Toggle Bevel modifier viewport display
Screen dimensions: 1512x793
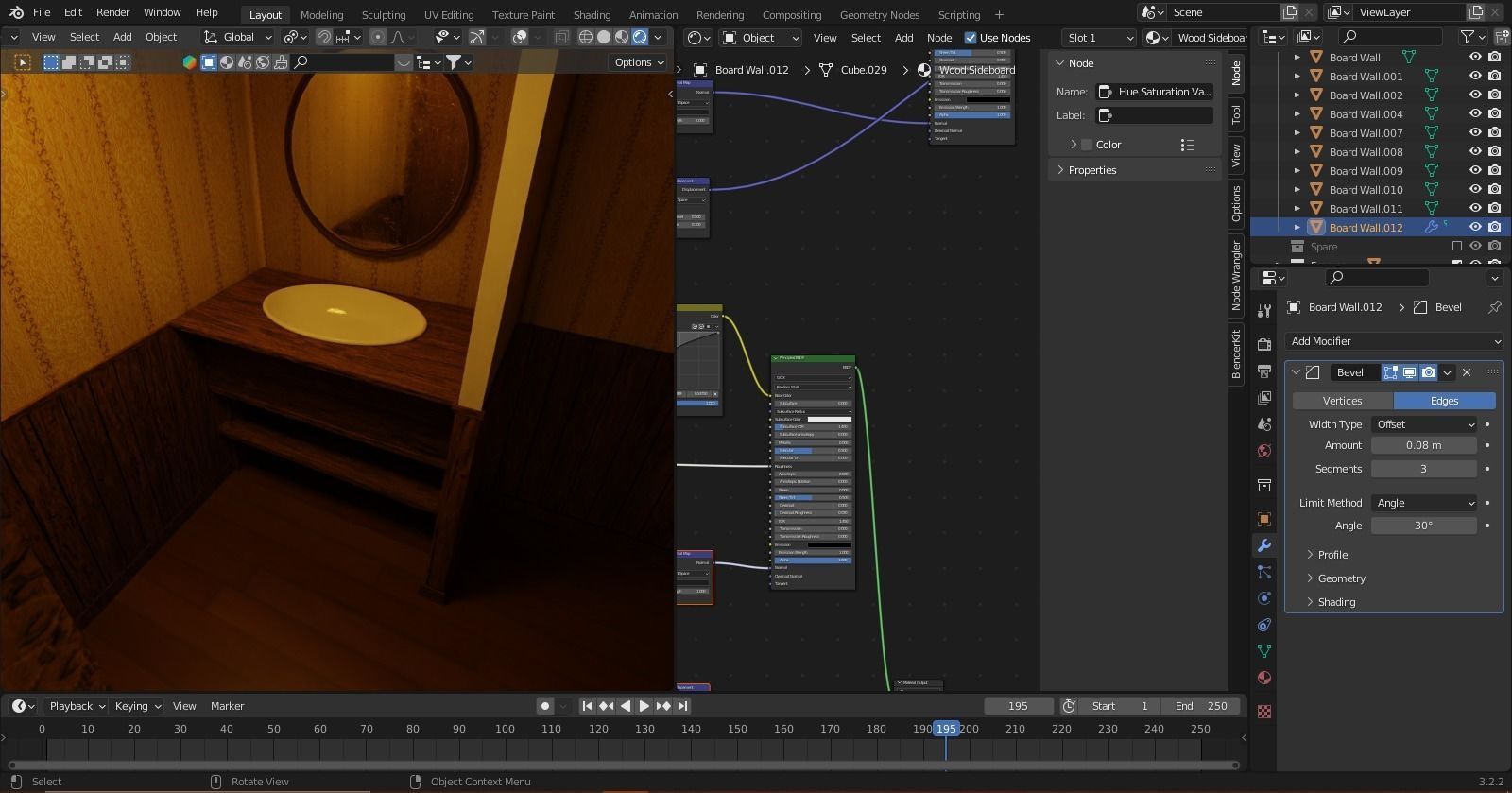tap(1409, 372)
